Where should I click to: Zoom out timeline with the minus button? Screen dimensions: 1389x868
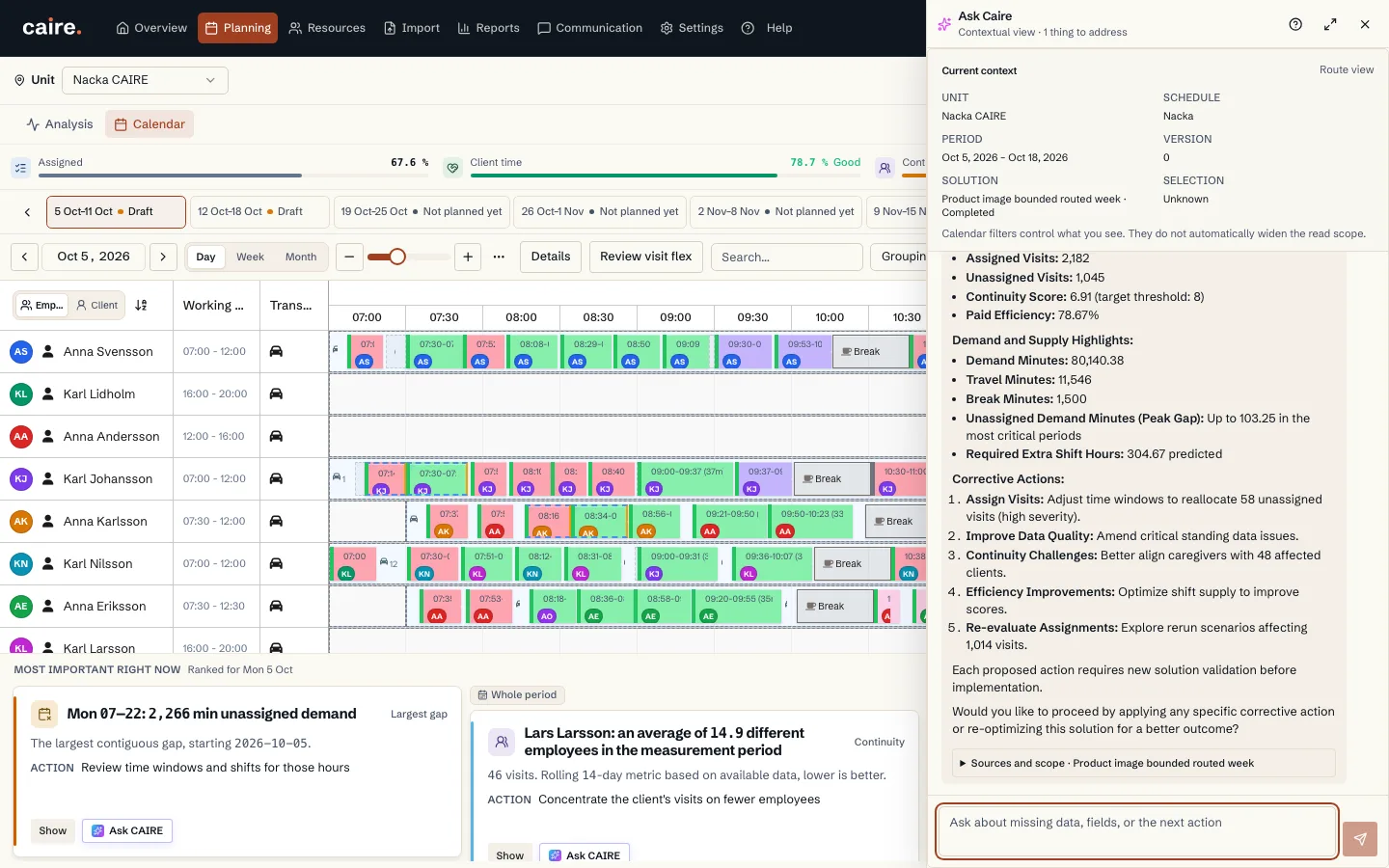click(349, 257)
